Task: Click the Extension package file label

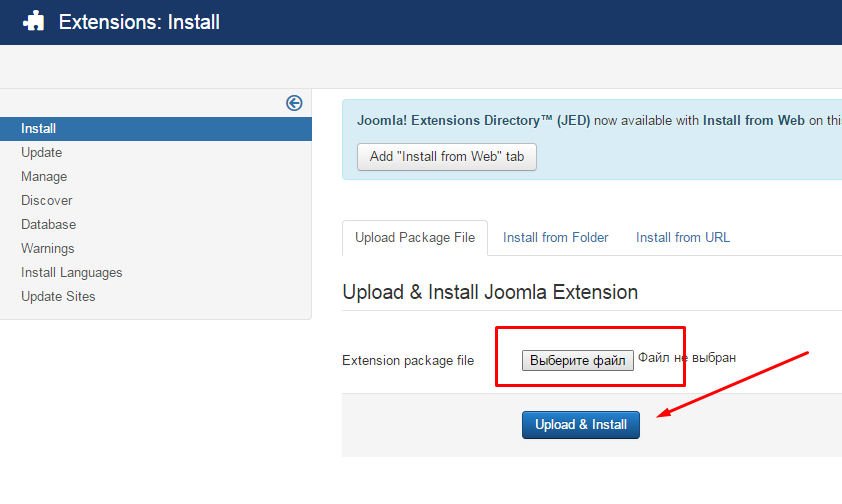Action: [408, 361]
